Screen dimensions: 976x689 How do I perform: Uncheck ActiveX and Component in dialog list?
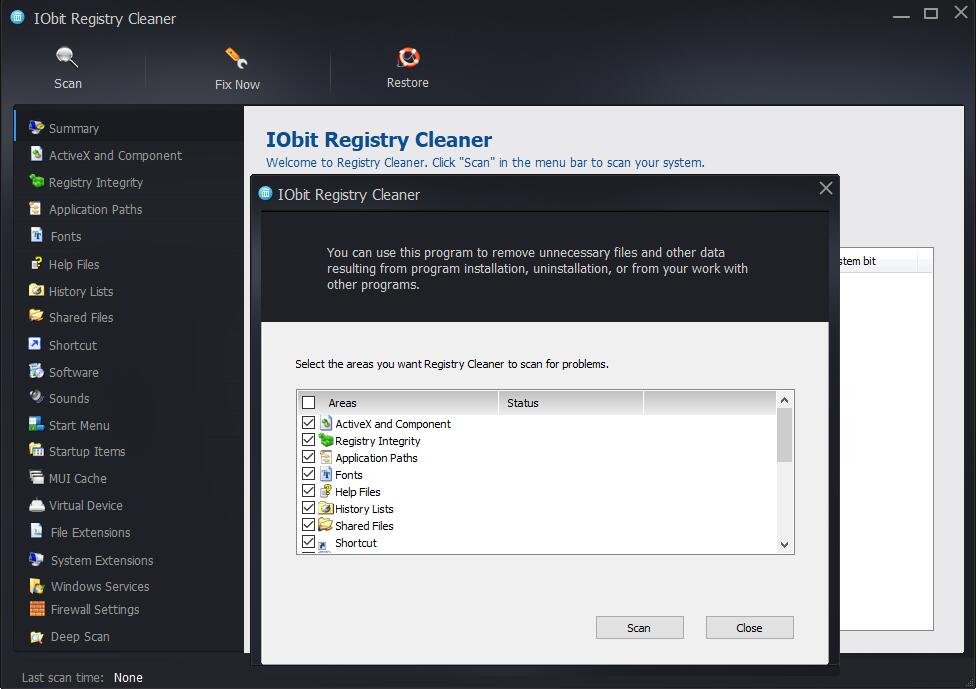(x=308, y=423)
